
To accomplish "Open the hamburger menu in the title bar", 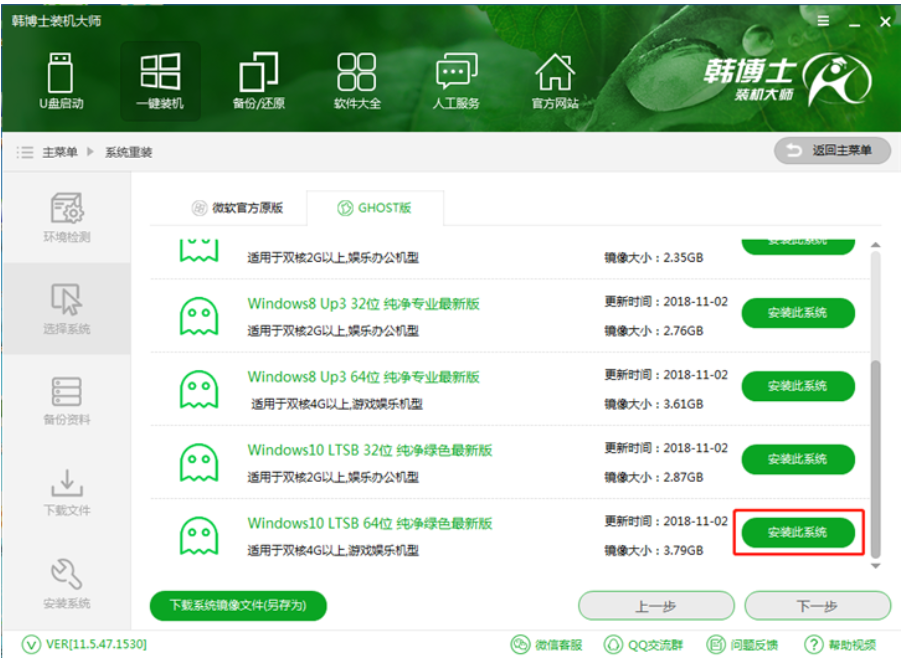I will (x=823, y=21).
